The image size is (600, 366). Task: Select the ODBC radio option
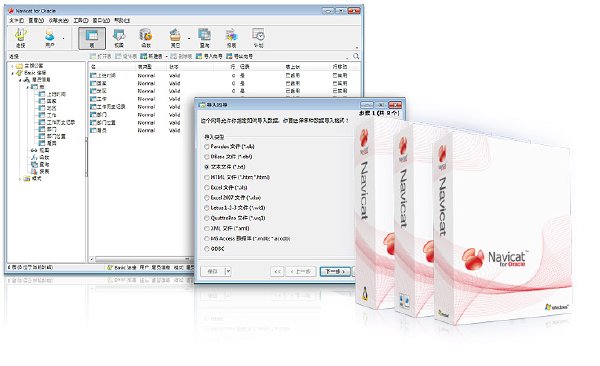(x=214, y=248)
